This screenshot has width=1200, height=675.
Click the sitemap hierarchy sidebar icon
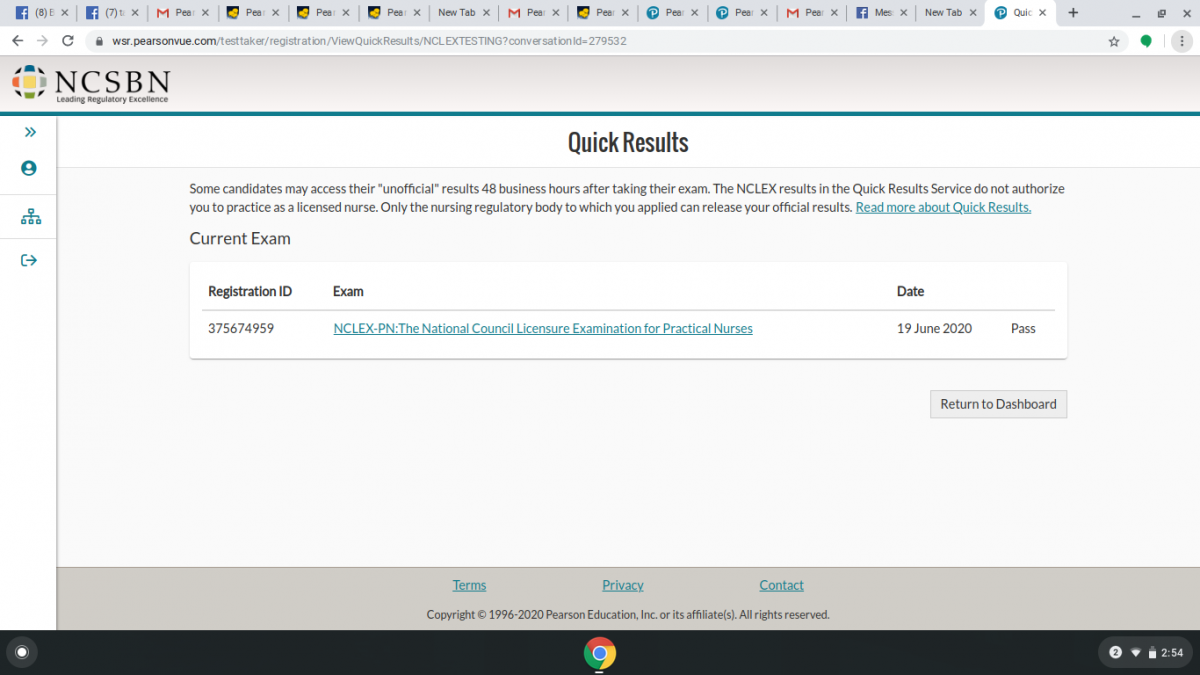pyautogui.click(x=30, y=217)
